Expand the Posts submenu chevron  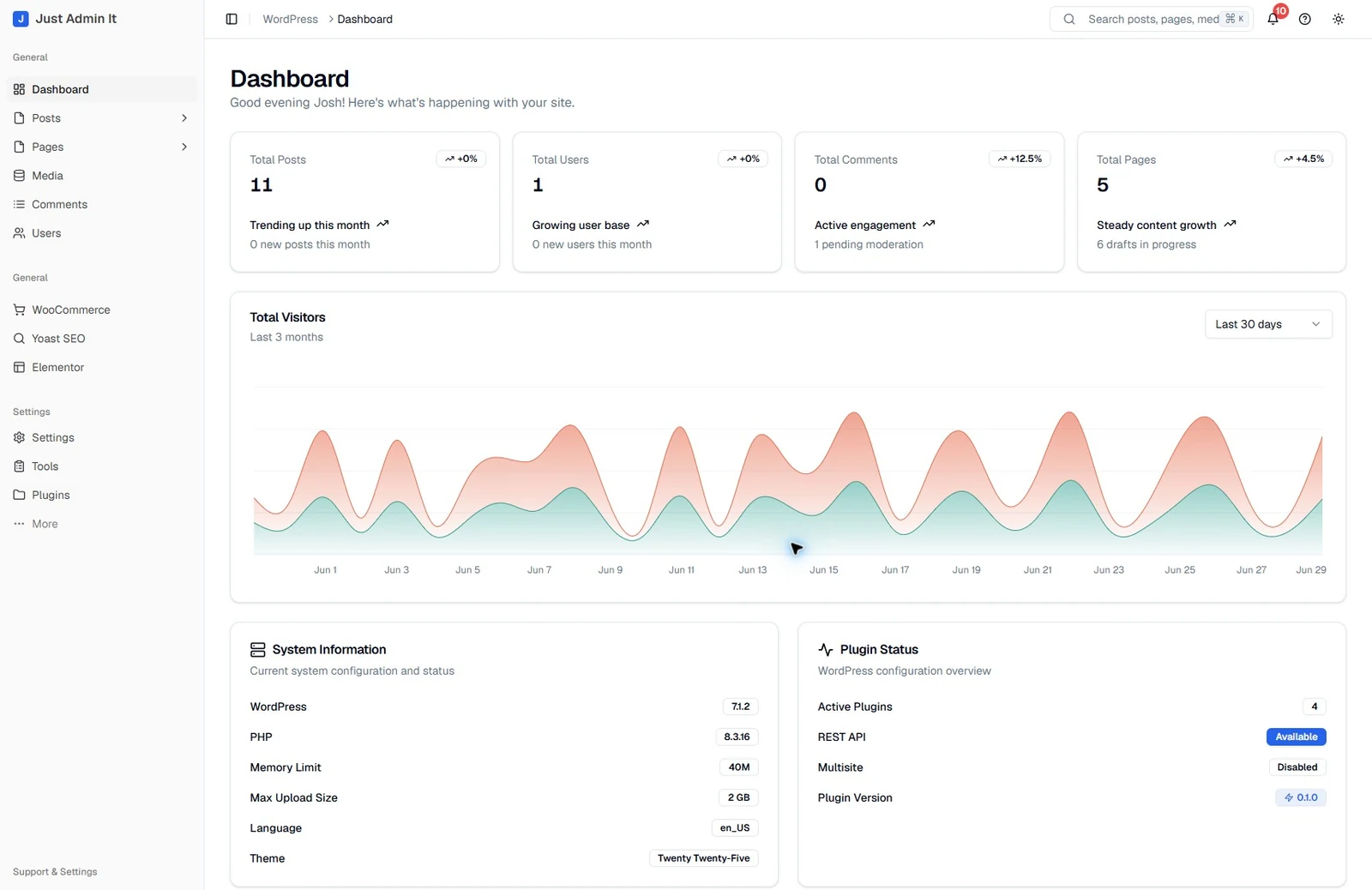(x=184, y=118)
